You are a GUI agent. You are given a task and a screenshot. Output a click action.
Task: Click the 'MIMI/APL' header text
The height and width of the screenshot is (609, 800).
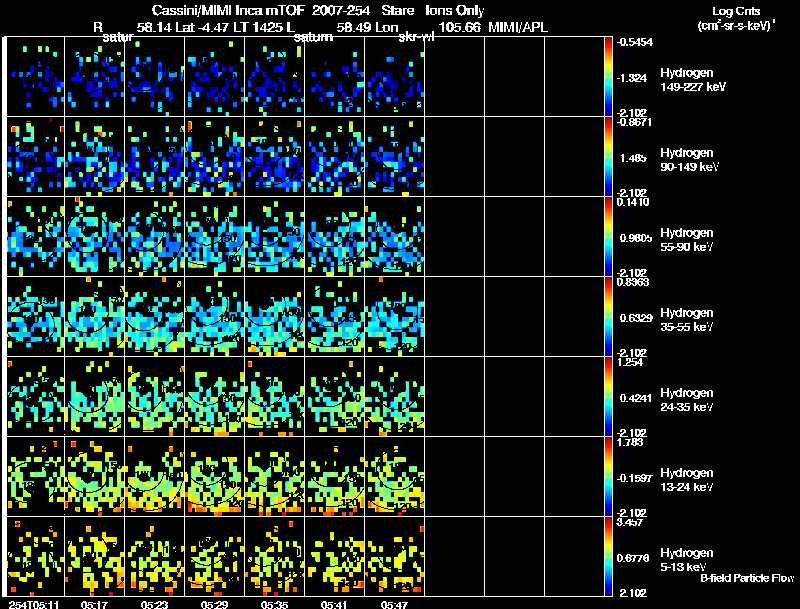[518, 28]
